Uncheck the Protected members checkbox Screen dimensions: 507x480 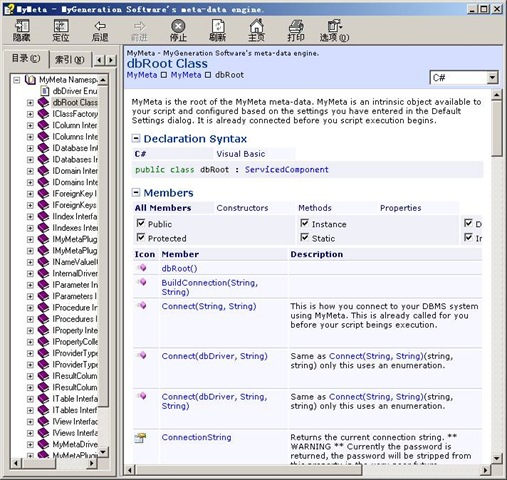click(x=141, y=237)
